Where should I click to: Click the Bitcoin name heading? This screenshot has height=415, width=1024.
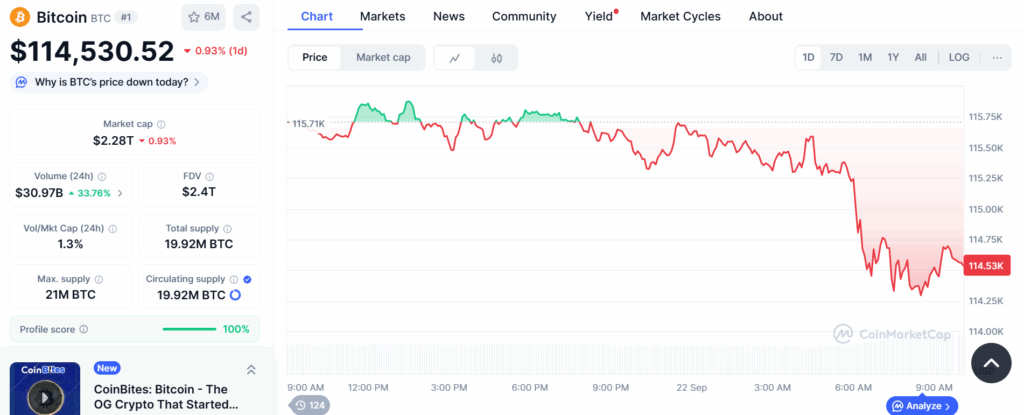point(61,17)
